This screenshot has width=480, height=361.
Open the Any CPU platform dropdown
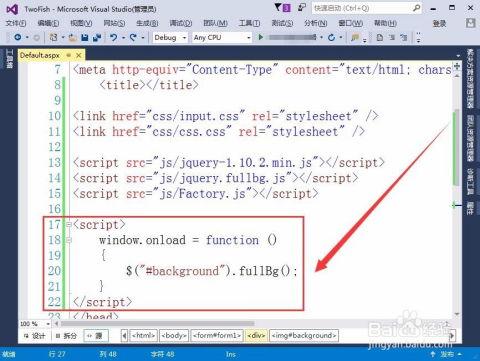pyautogui.click(x=222, y=37)
